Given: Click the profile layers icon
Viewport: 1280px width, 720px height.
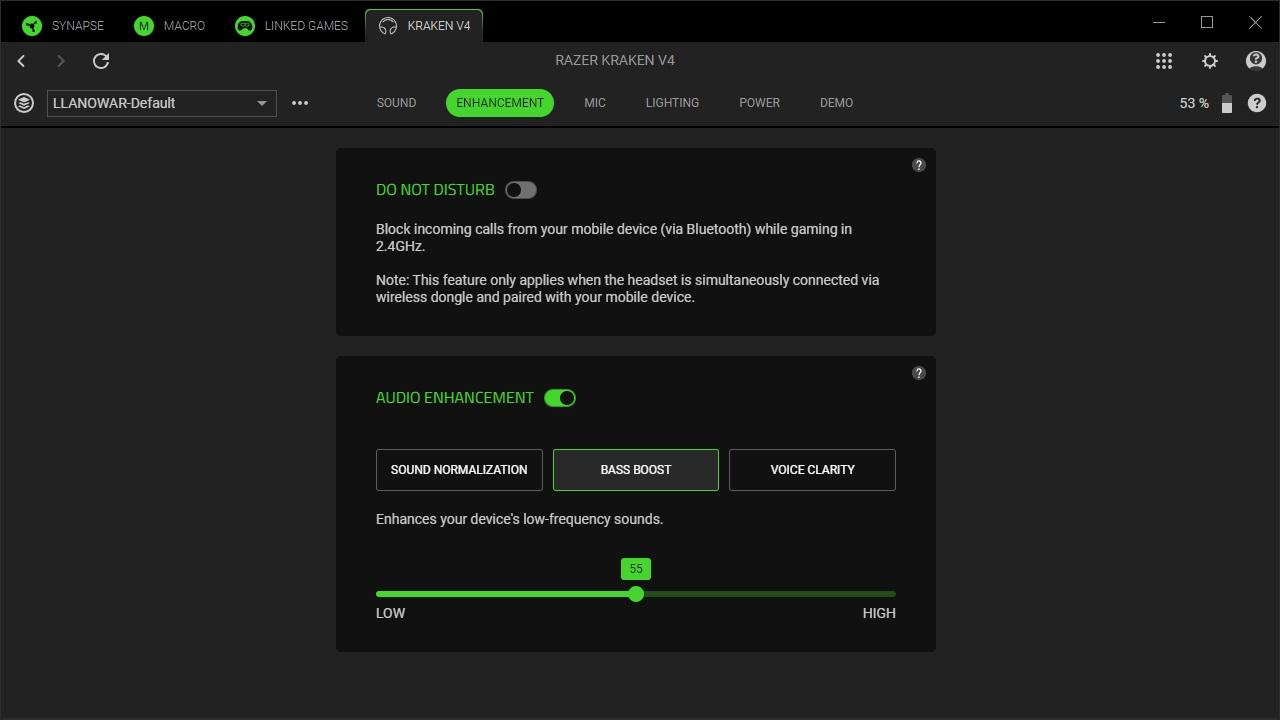Looking at the screenshot, I should (x=24, y=103).
